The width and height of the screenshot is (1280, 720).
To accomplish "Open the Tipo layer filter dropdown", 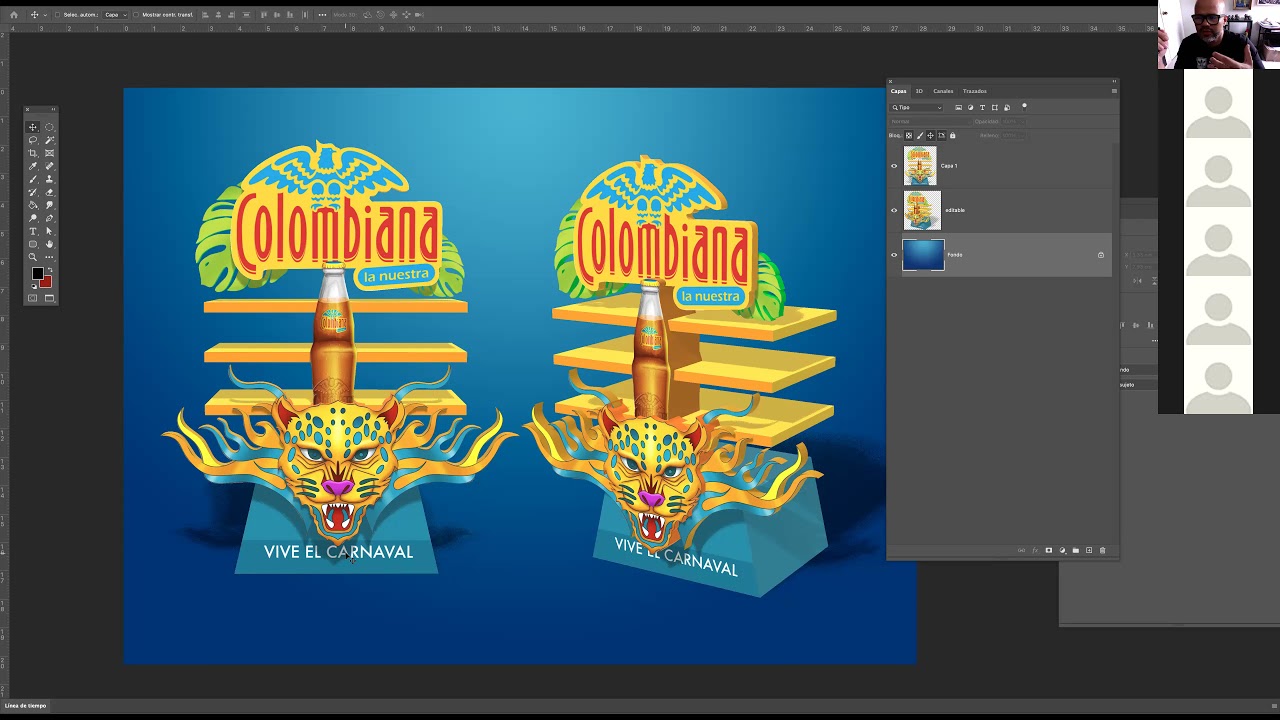I will pyautogui.click(x=917, y=107).
